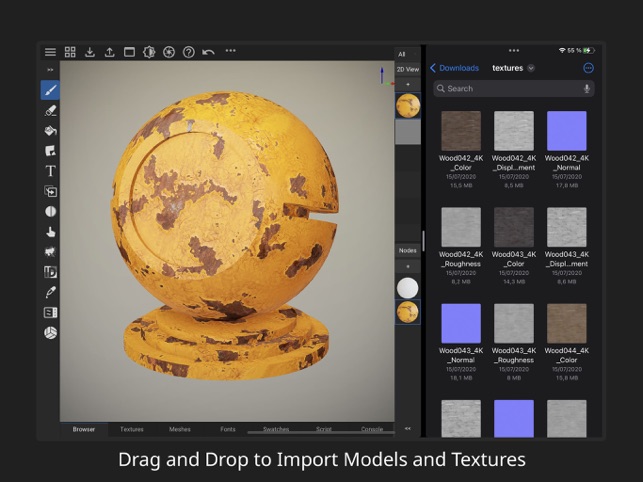The height and width of the screenshot is (482, 643).
Task: Select Wood042_4K_Normal texture file
Action: (567, 149)
